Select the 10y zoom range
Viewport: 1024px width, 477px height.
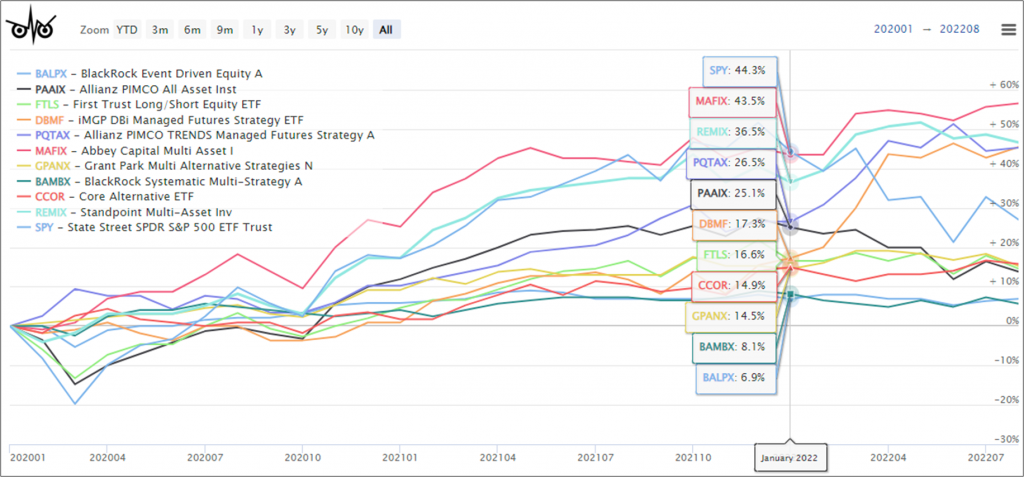(353, 29)
